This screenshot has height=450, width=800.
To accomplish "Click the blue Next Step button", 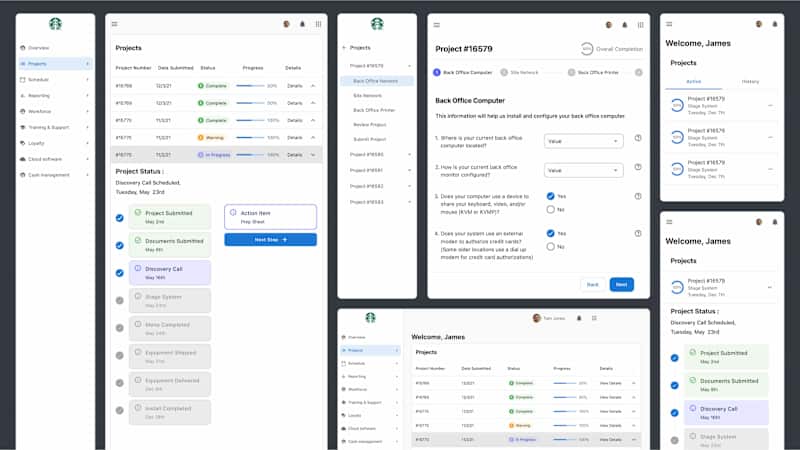I will tap(270, 240).
